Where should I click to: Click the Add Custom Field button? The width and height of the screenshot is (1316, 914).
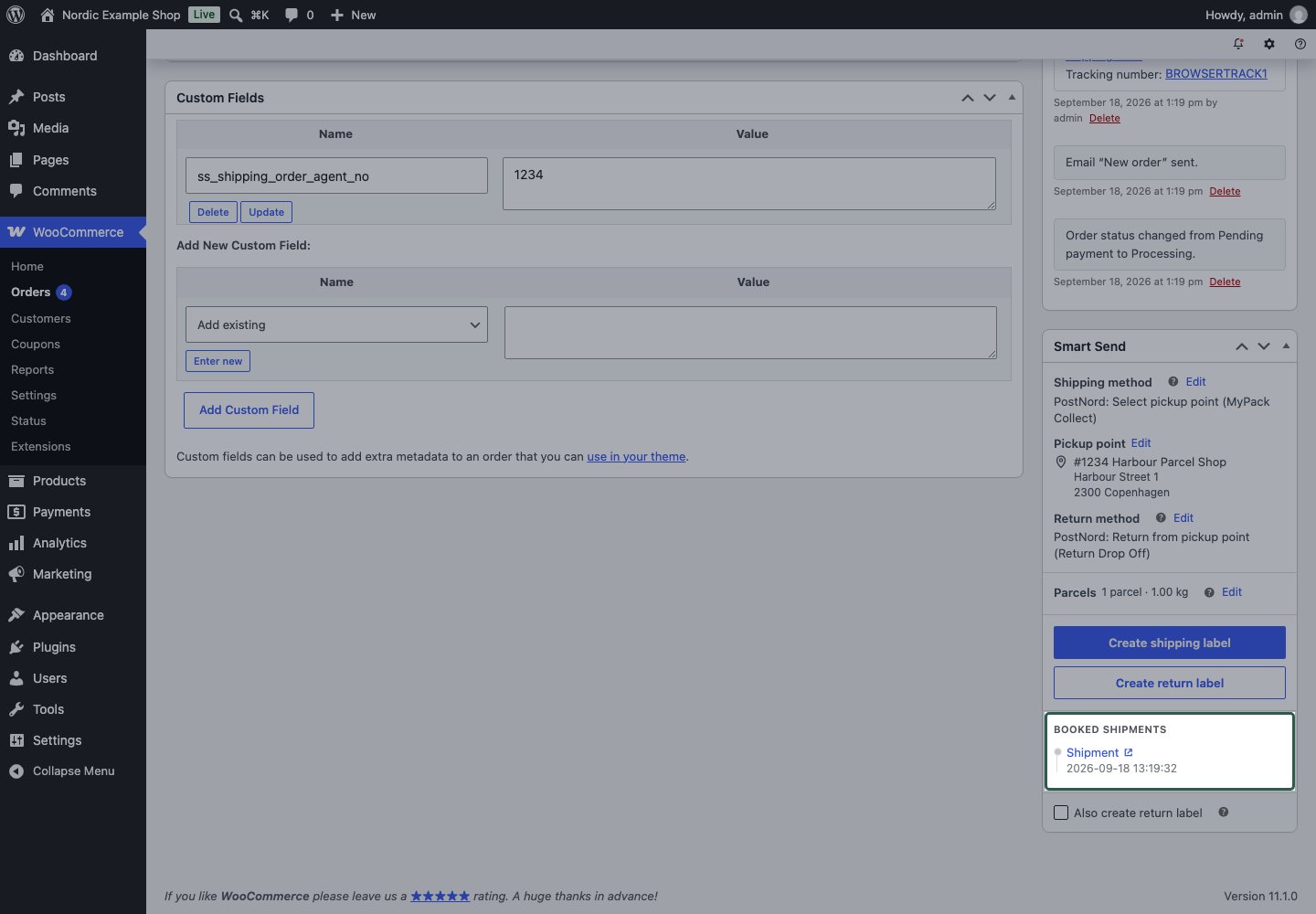[x=249, y=410]
